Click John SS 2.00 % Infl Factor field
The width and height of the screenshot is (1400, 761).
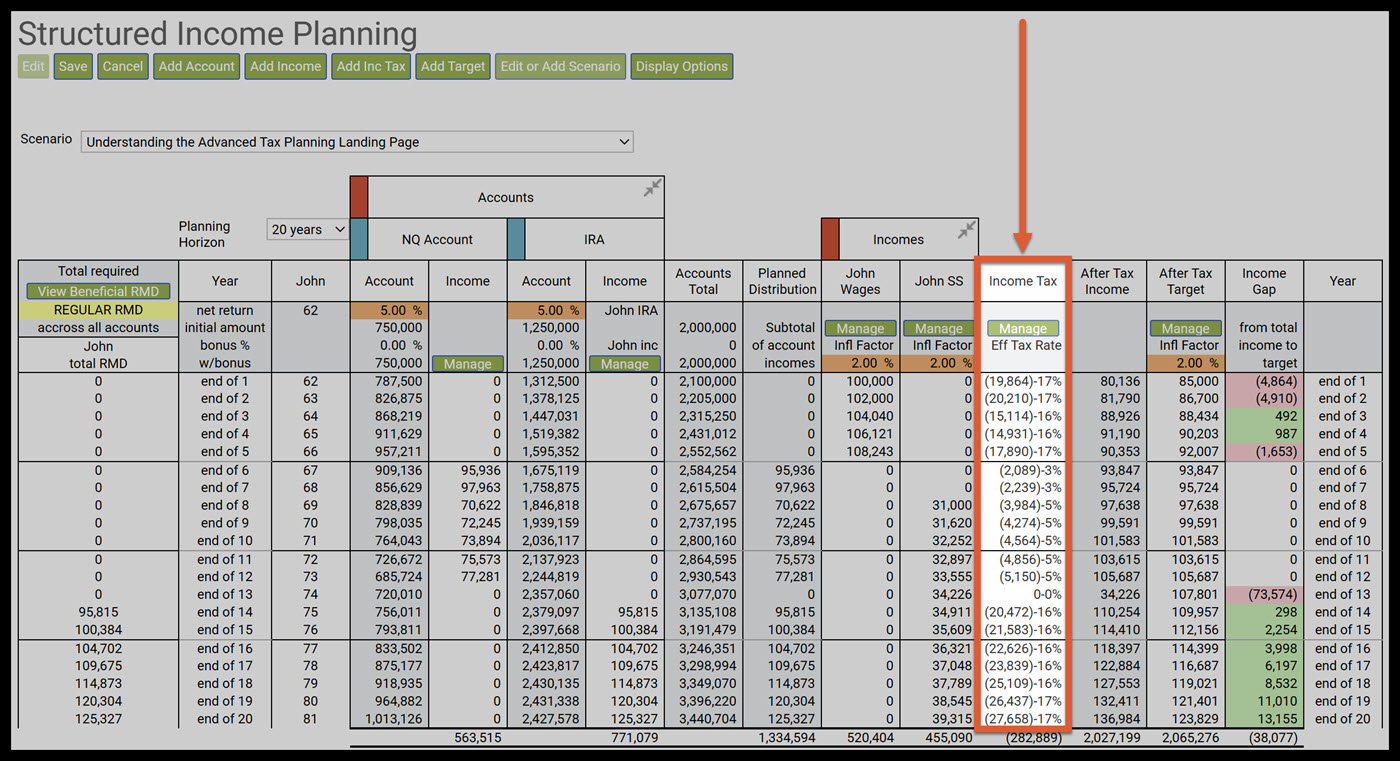coord(939,363)
